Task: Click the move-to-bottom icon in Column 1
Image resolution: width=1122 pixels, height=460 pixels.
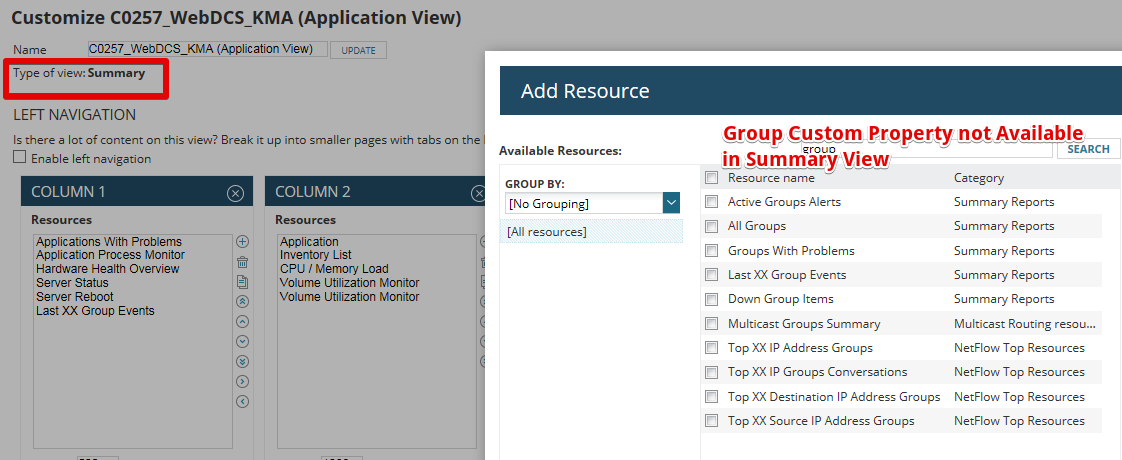Action: point(242,361)
